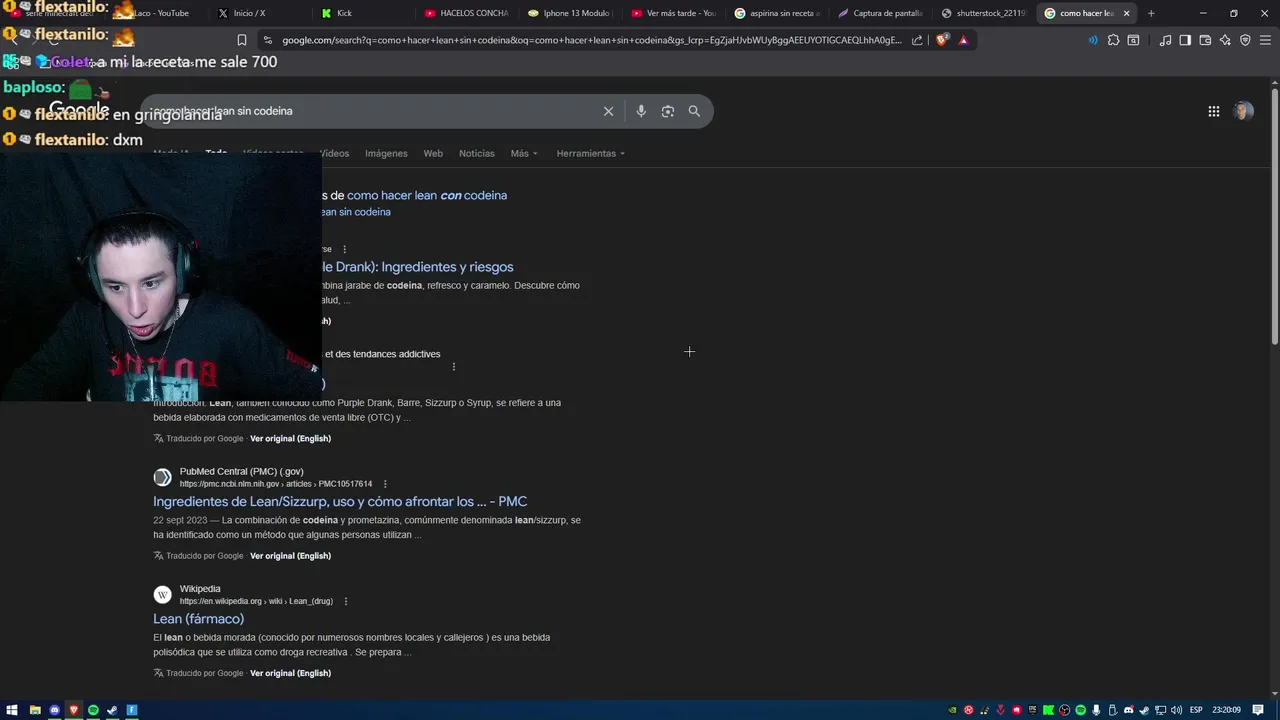Expand the 'Más' search filter dropdown
Viewport: 1280px width, 720px height.
click(x=524, y=153)
